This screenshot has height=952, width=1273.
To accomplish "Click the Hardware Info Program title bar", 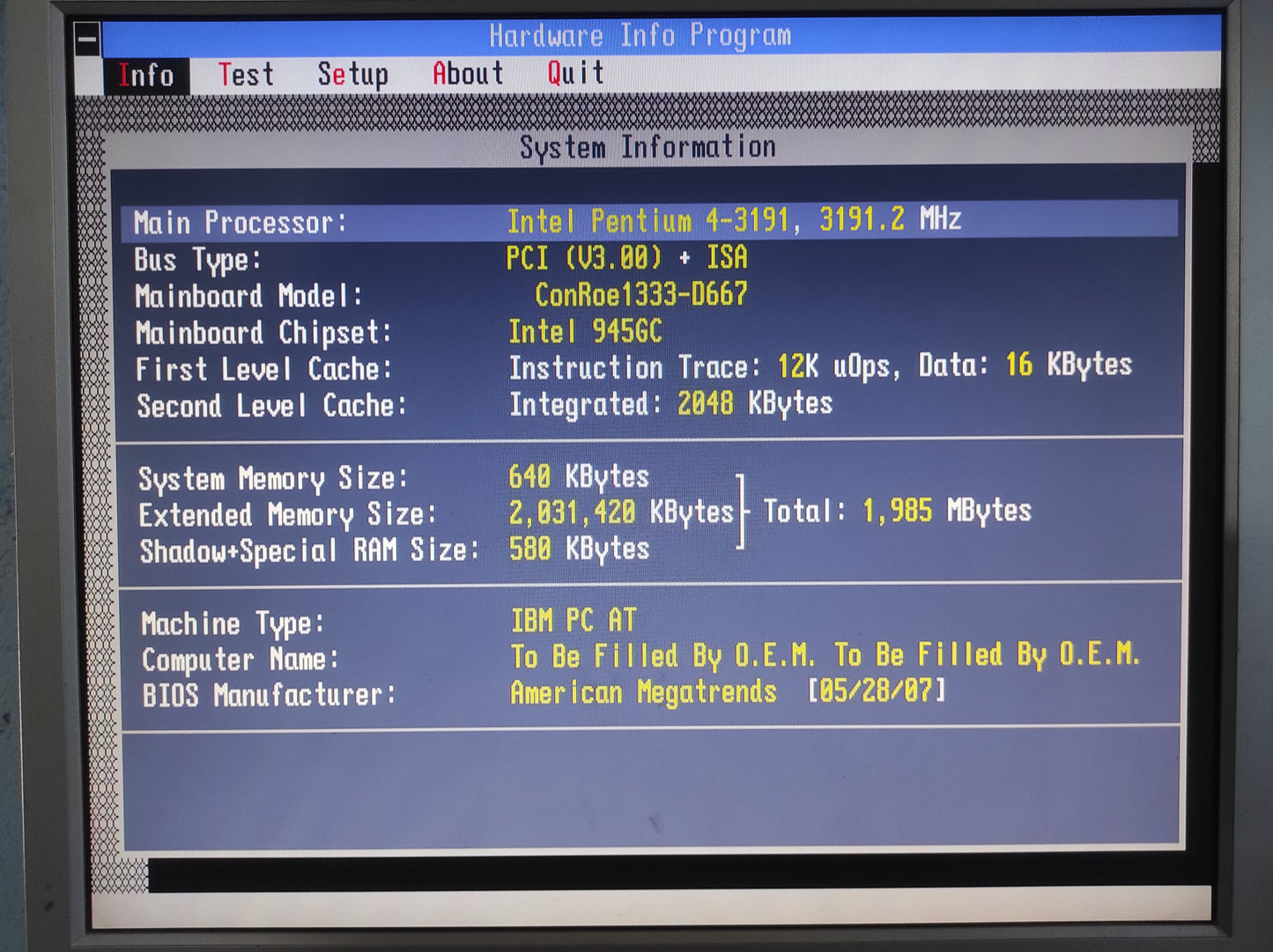I will point(640,36).
